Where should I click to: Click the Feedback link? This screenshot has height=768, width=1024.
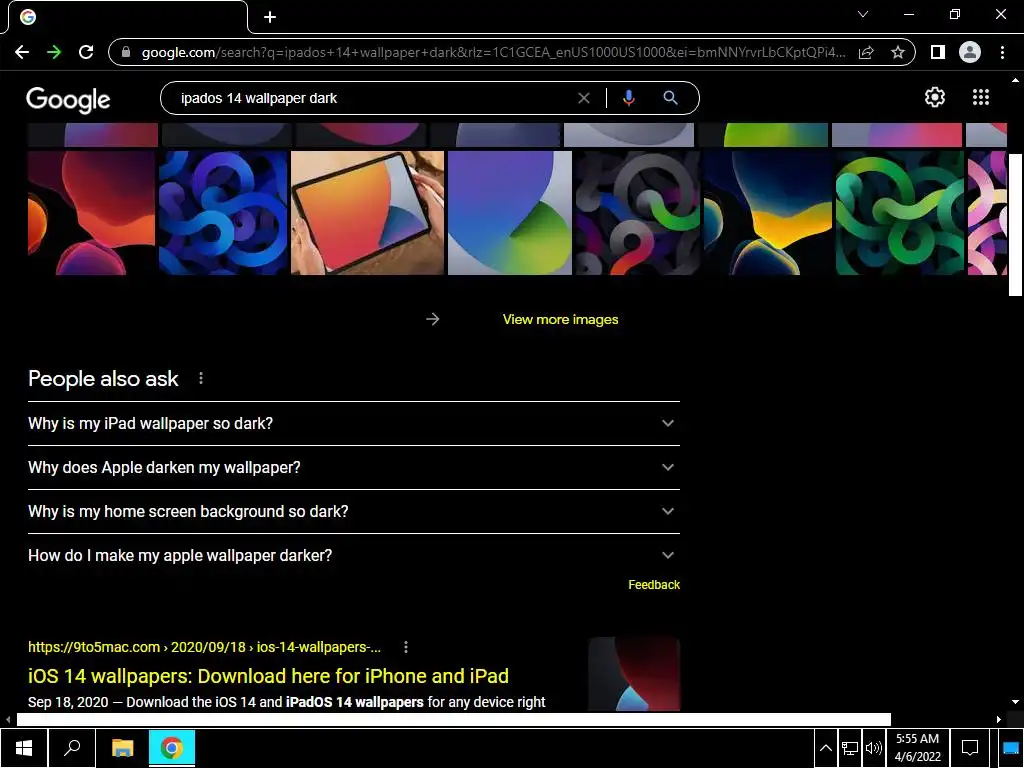[654, 585]
